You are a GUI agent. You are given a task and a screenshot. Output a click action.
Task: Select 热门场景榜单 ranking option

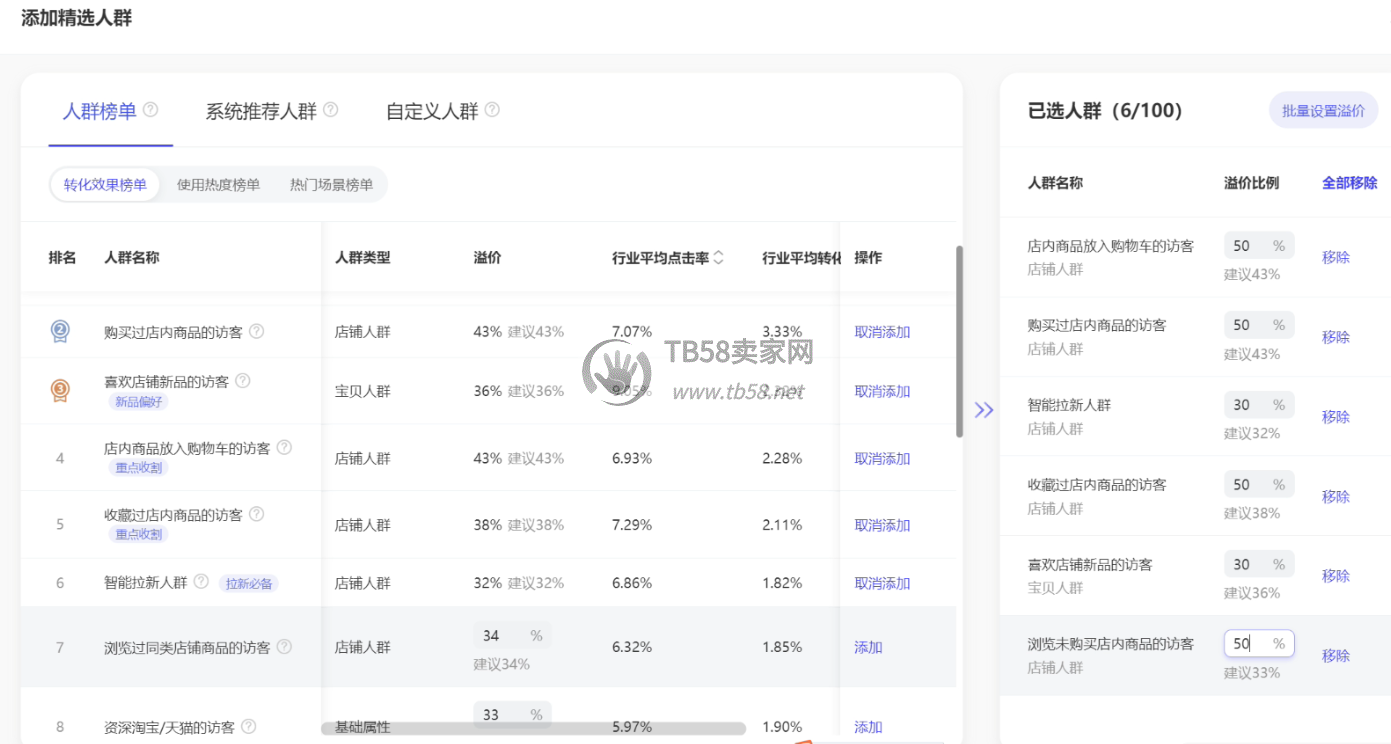331,185
